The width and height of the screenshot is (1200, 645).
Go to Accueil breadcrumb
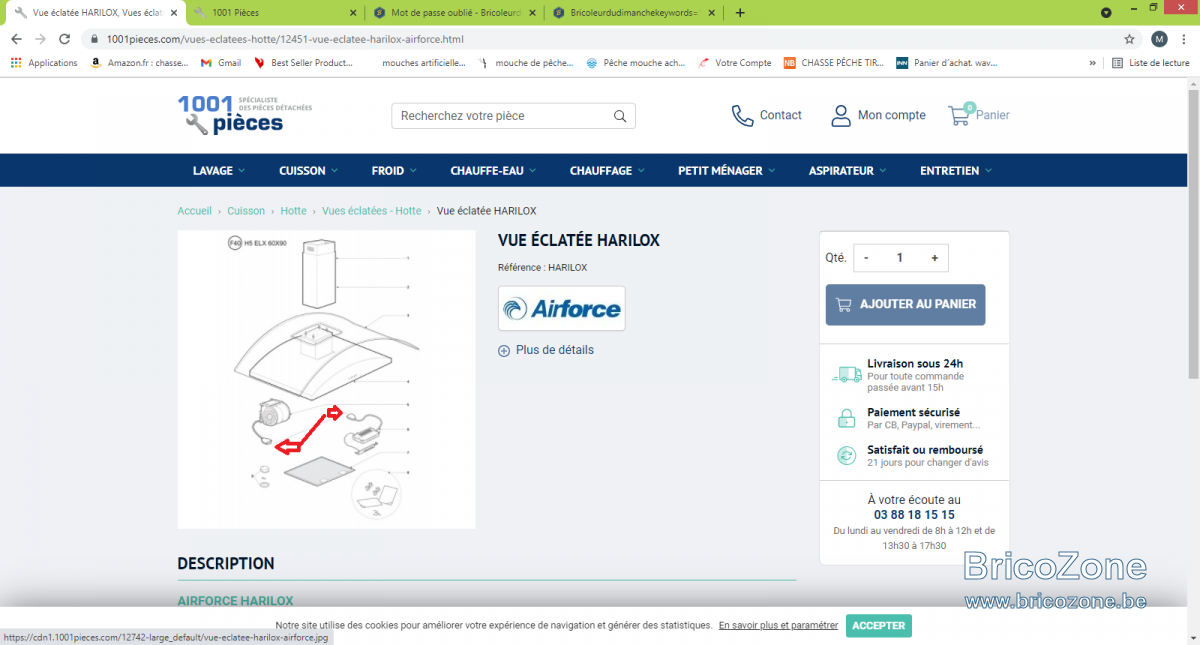pos(194,211)
